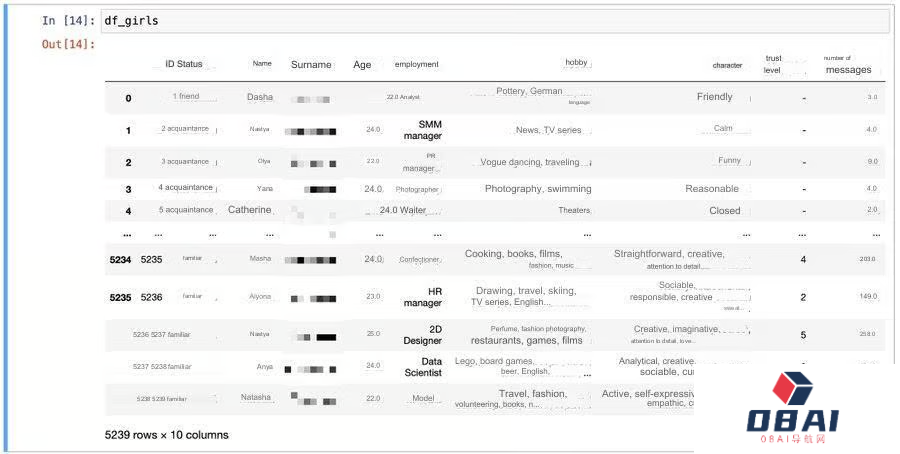Click the OBAI导航网 watermark text

click(793, 439)
